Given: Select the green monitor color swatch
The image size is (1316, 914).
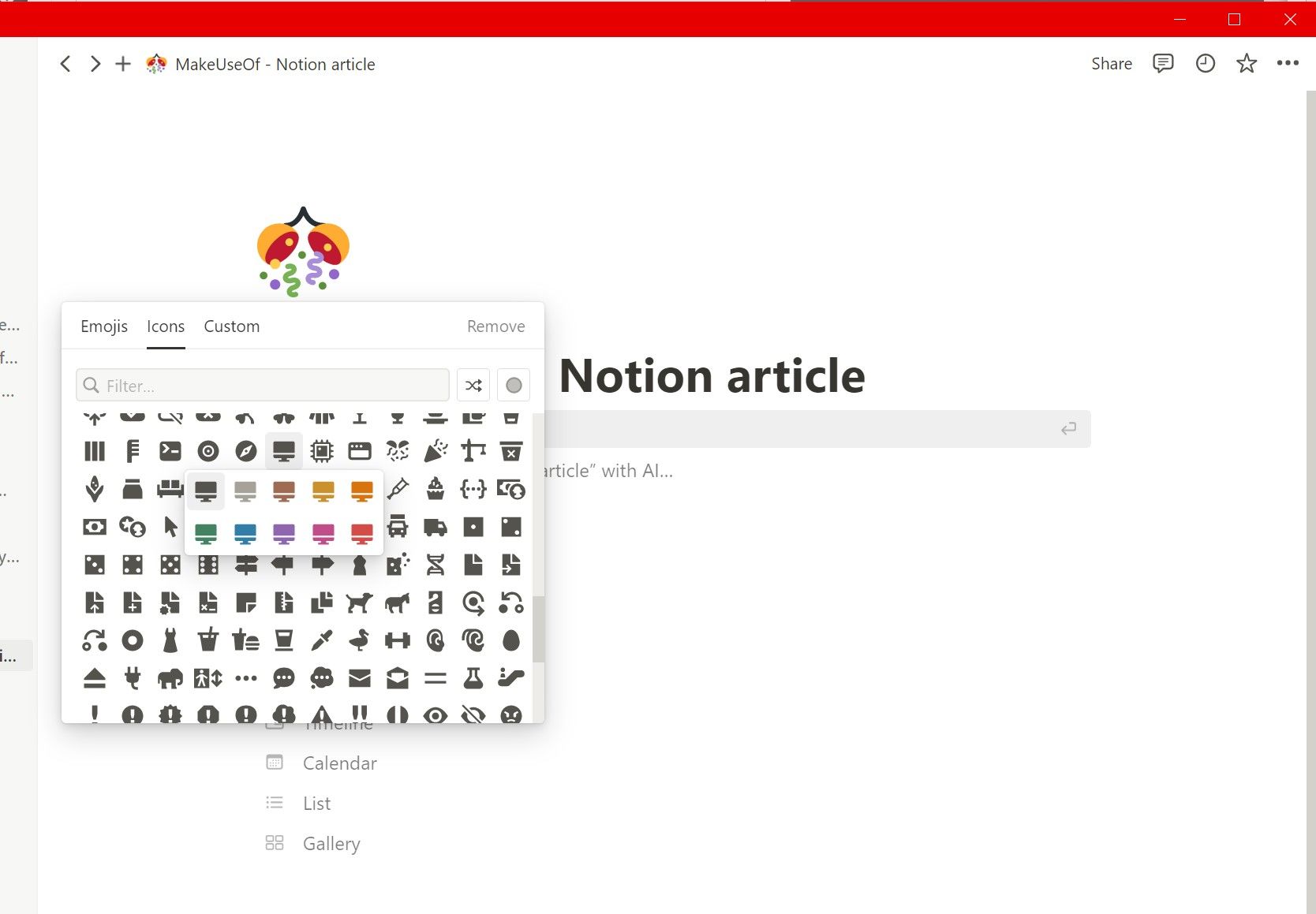Looking at the screenshot, I should pyautogui.click(x=205, y=534).
